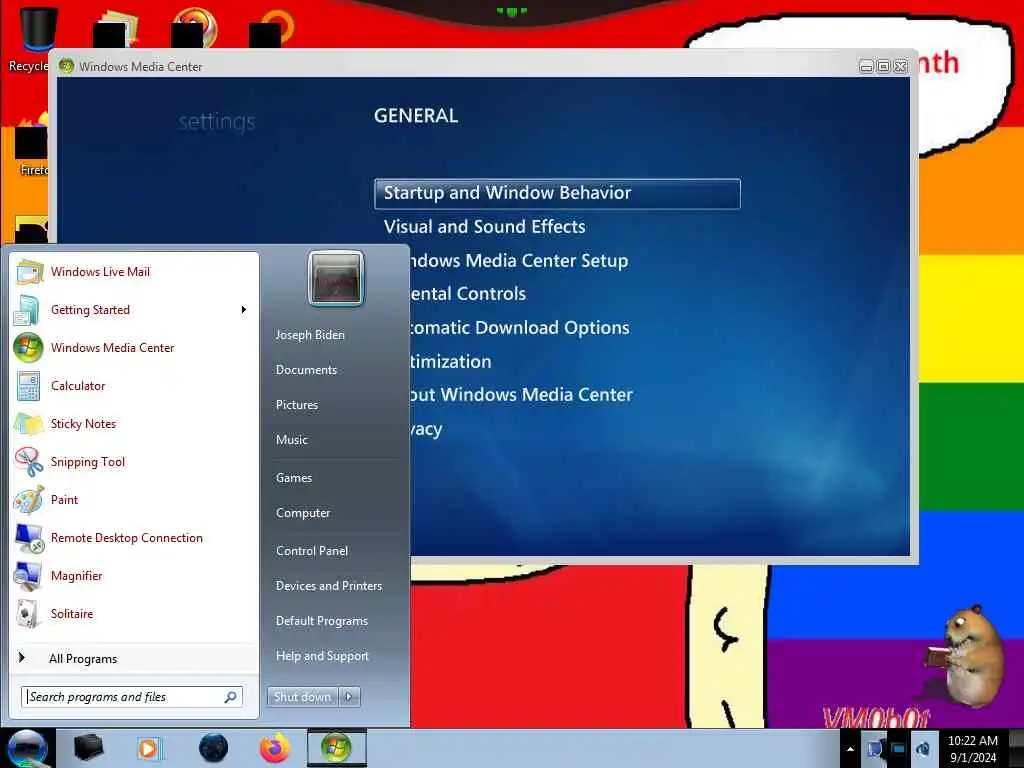Image resolution: width=1024 pixels, height=768 pixels.
Task: Open Default Programs
Action: point(321,621)
